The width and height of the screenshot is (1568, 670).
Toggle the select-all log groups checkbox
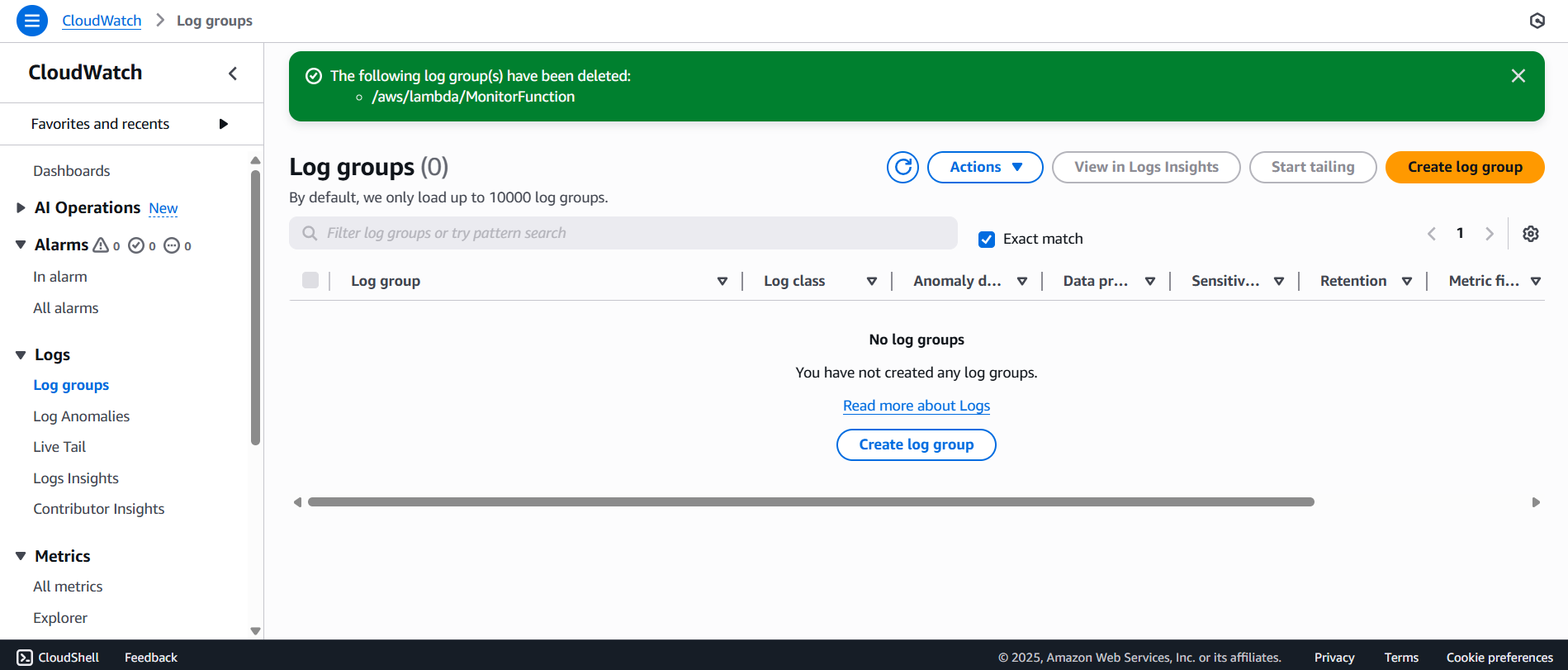[310, 281]
